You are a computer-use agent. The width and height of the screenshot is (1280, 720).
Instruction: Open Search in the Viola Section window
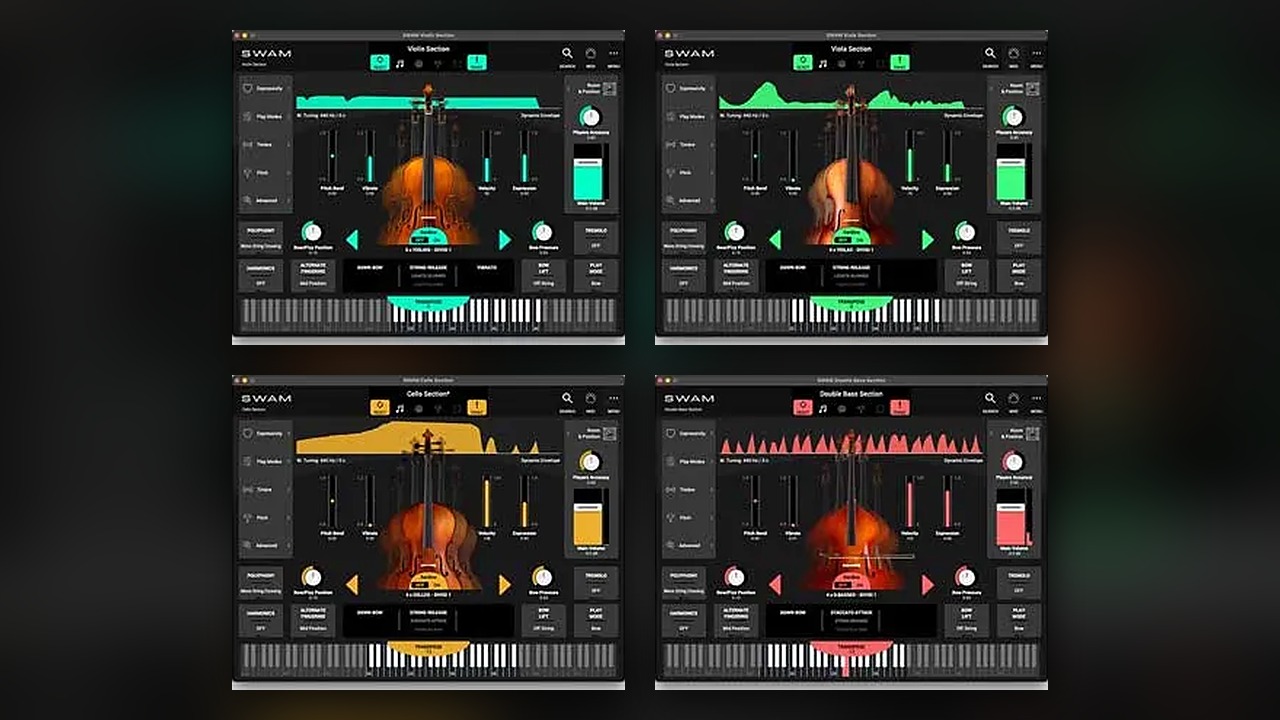coord(990,54)
